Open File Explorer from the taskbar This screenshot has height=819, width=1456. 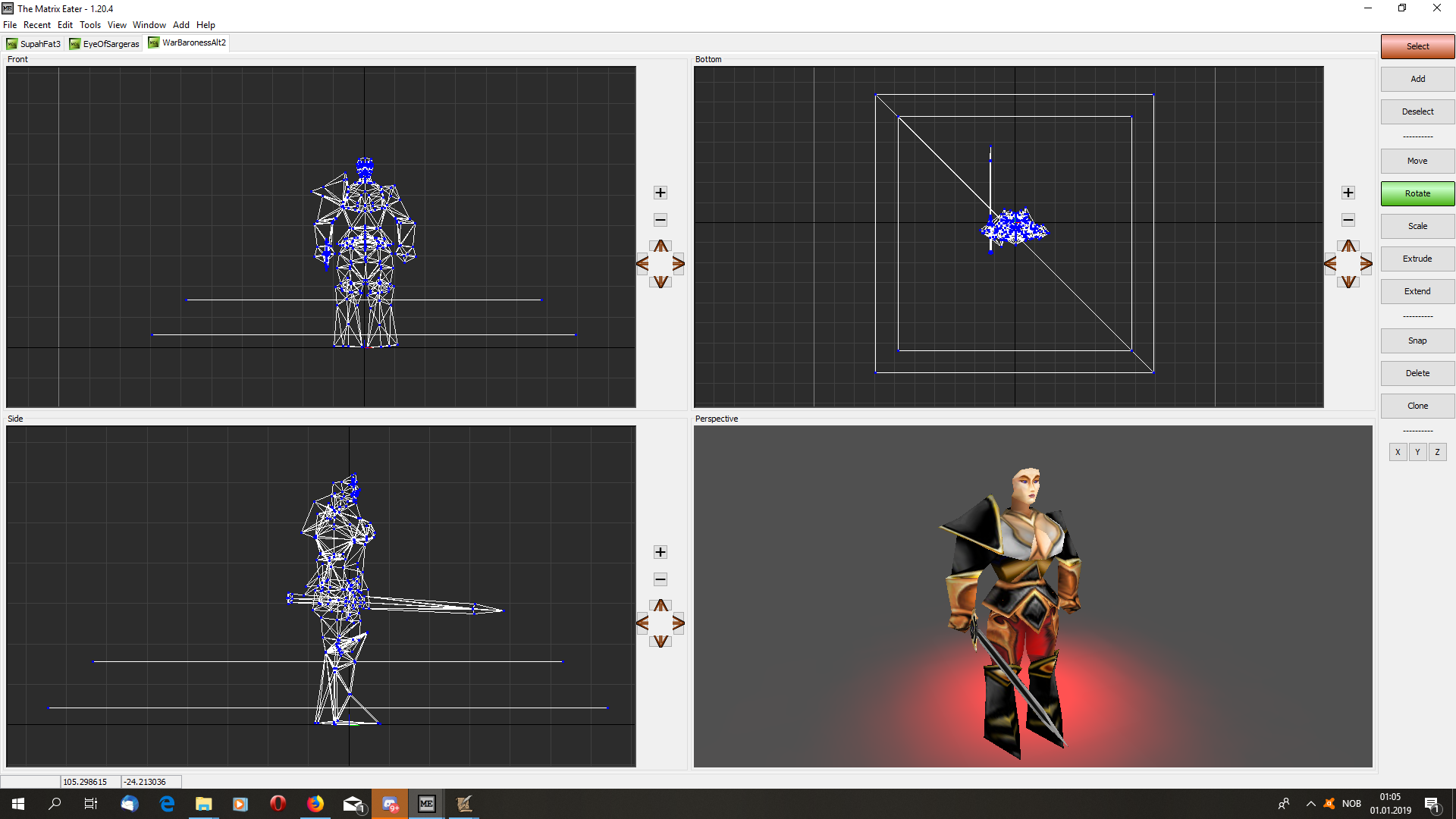(203, 804)
